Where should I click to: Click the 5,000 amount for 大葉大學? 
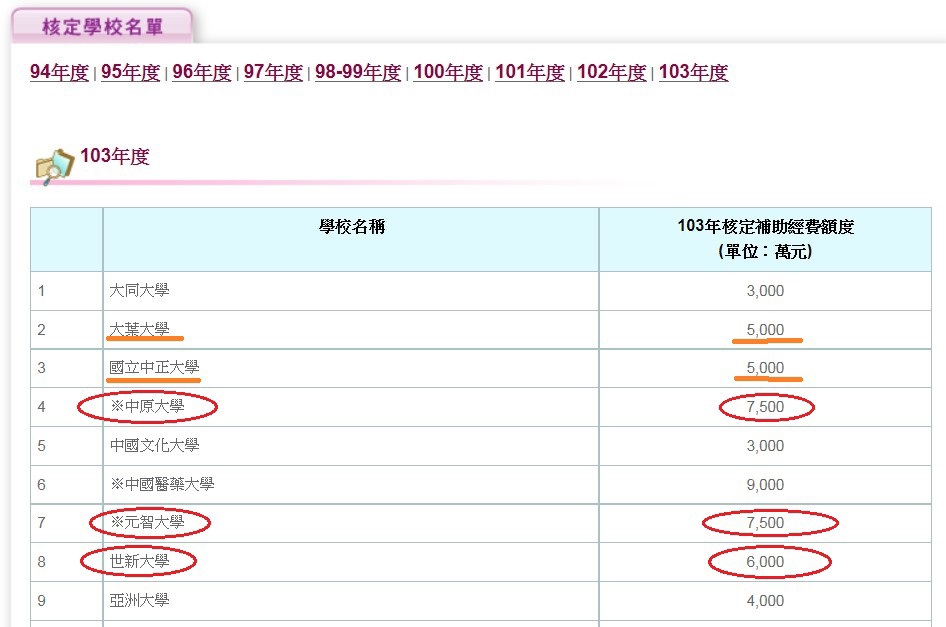[x=765, y=330]
